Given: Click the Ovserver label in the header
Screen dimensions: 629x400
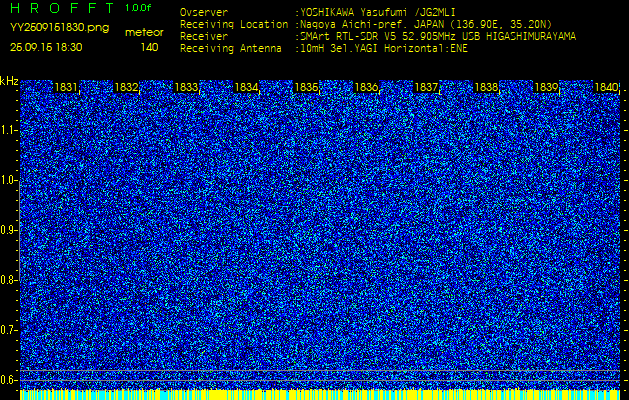Looking at the screenshot, I should tap(204, 13).
